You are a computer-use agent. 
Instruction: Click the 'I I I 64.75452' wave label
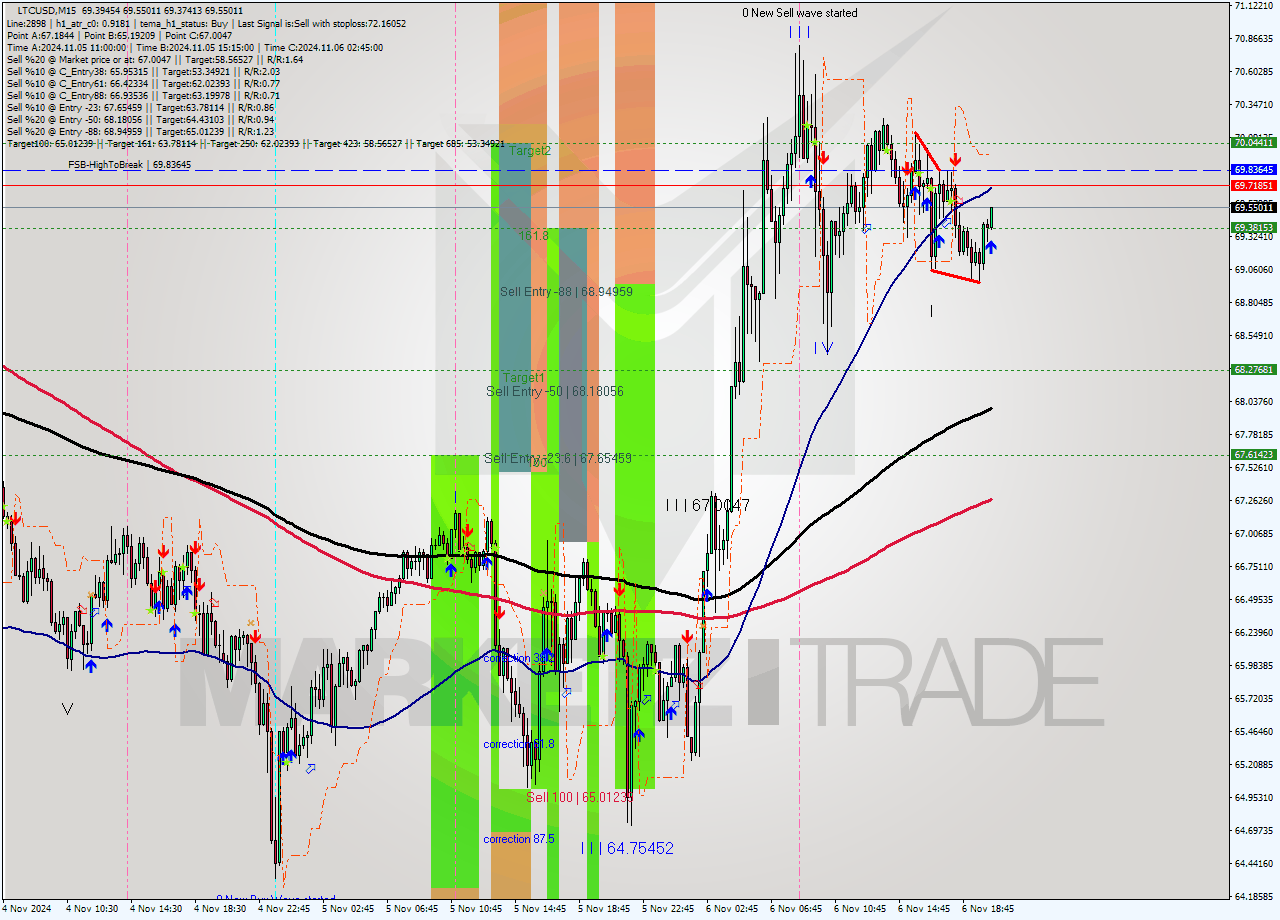627,848
